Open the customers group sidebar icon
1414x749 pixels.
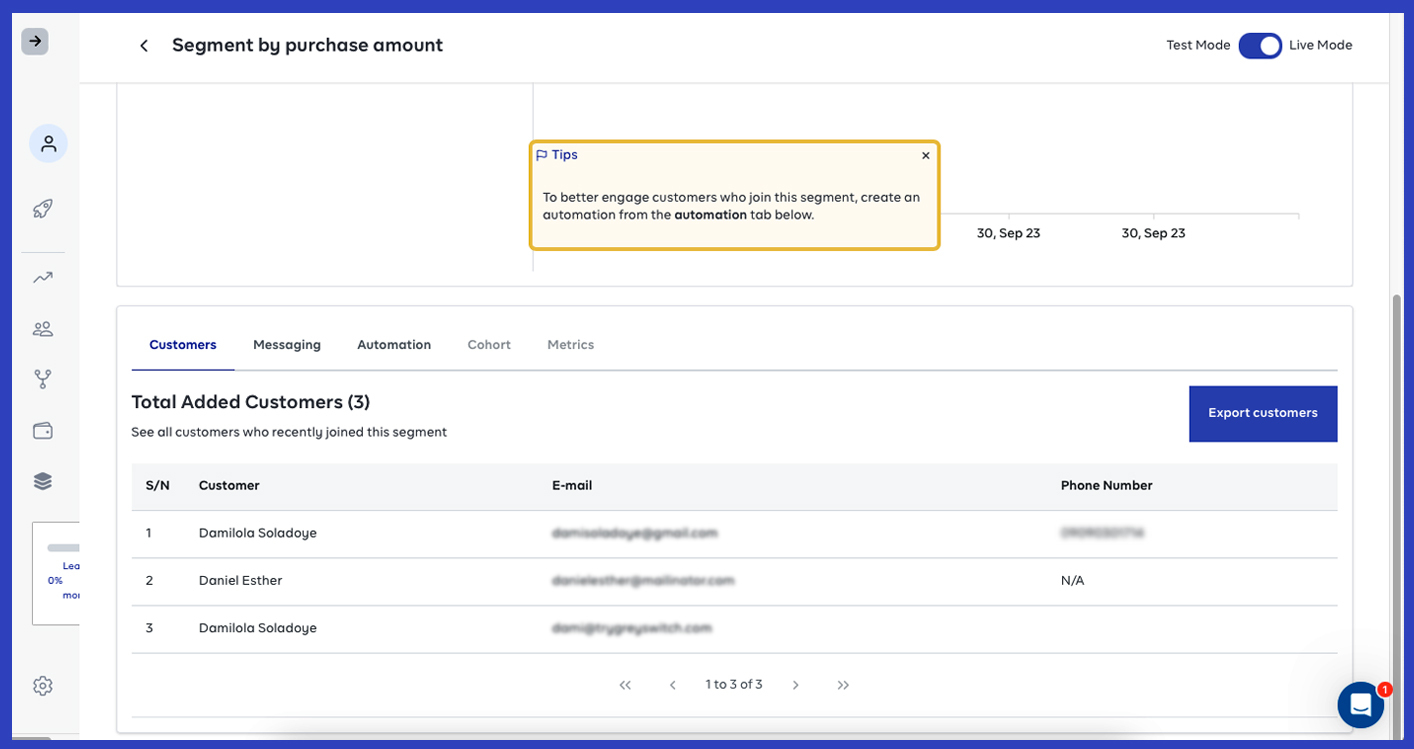(43, 329)
